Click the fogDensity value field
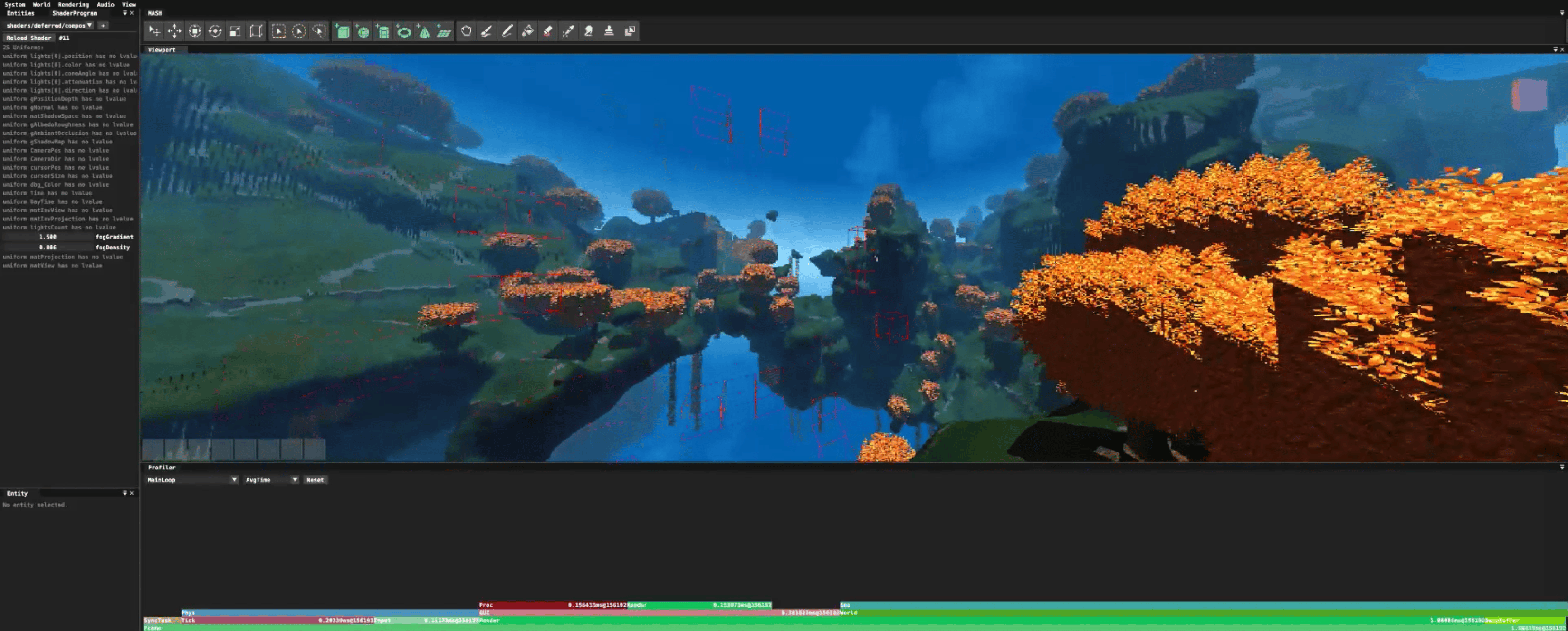 point(48,247)
